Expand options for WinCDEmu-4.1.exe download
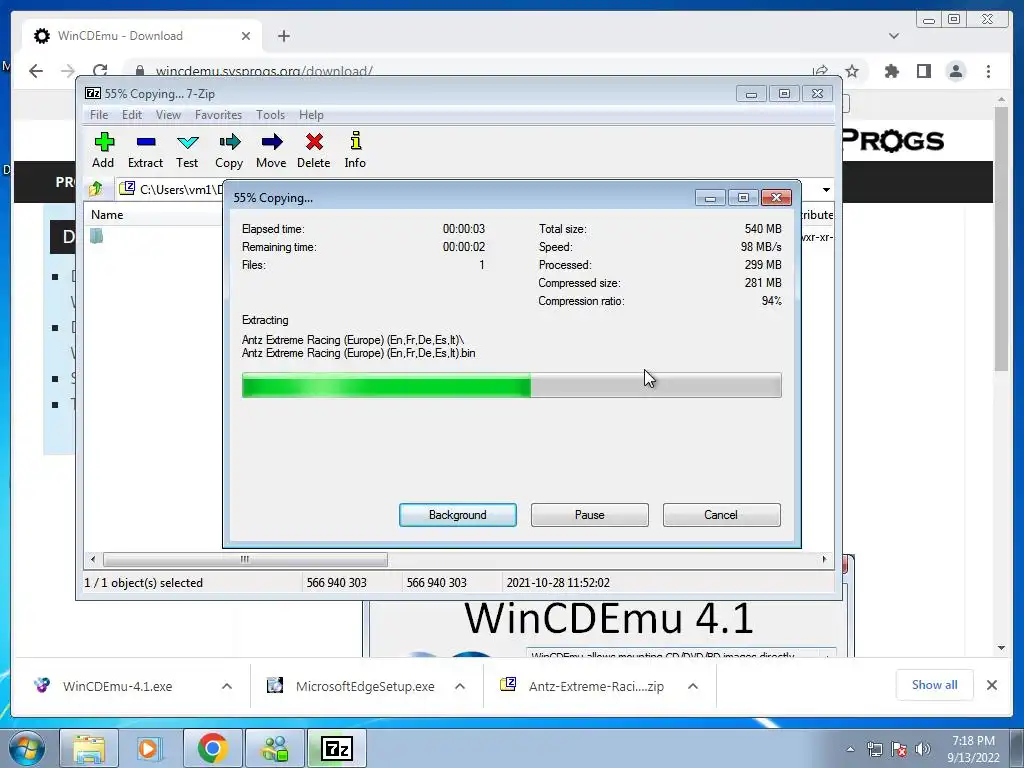 (x=227, y=686)
